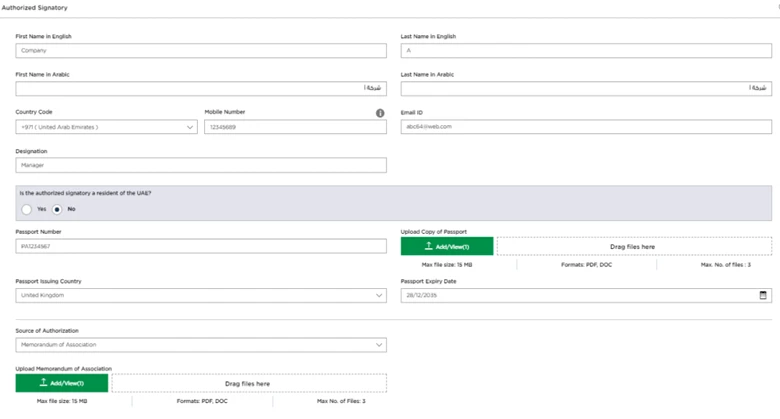This screenshot has height=419, width=780.
Task: Click the Passport Expiry Date field
Action: [575, 295]
